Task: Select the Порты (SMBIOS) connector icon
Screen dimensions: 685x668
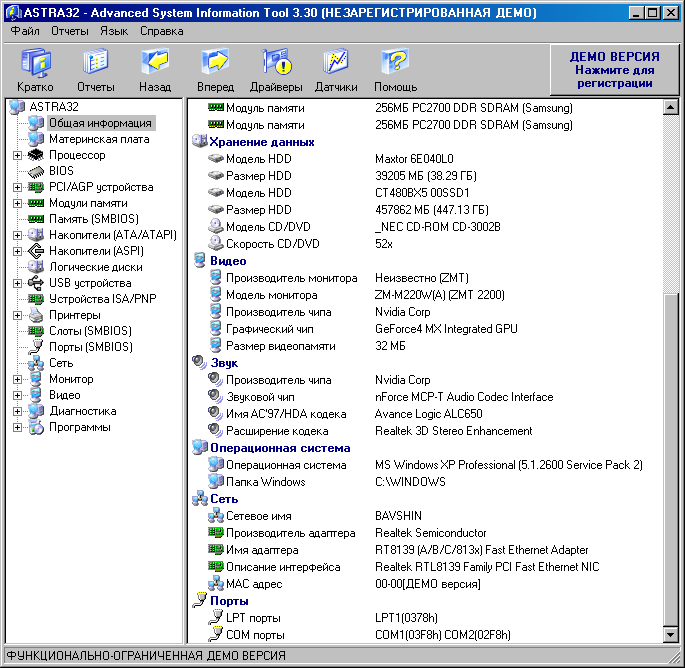Action: coord(36,347)
